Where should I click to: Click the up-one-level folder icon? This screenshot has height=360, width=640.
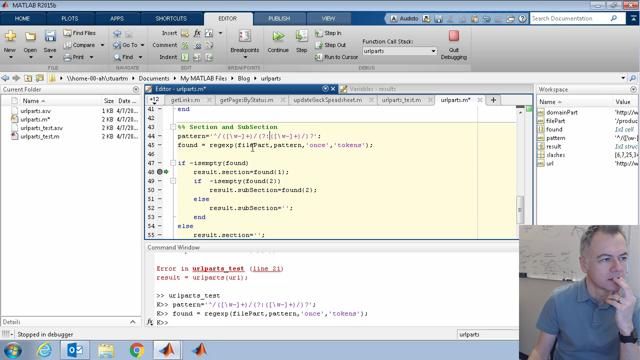(28, 78)
